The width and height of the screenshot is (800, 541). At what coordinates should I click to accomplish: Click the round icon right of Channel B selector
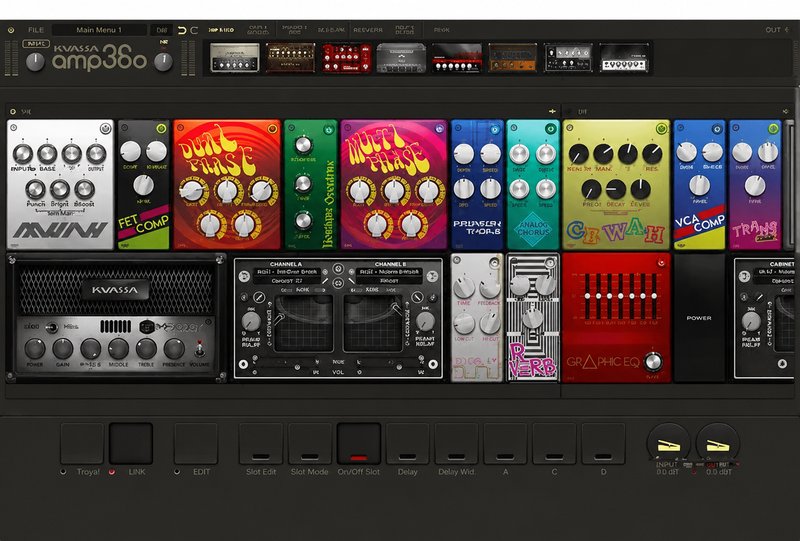tap(432, 276)
